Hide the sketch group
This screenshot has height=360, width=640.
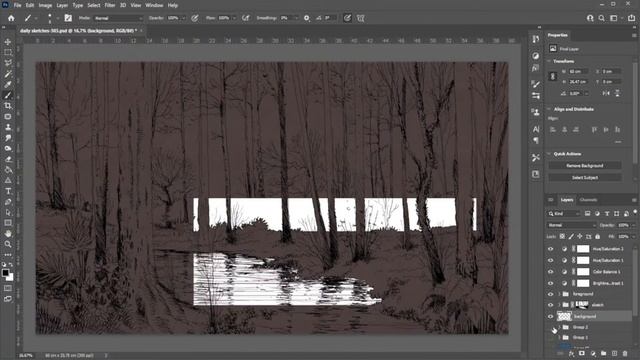pyautogui.click(x=550, y=305)
